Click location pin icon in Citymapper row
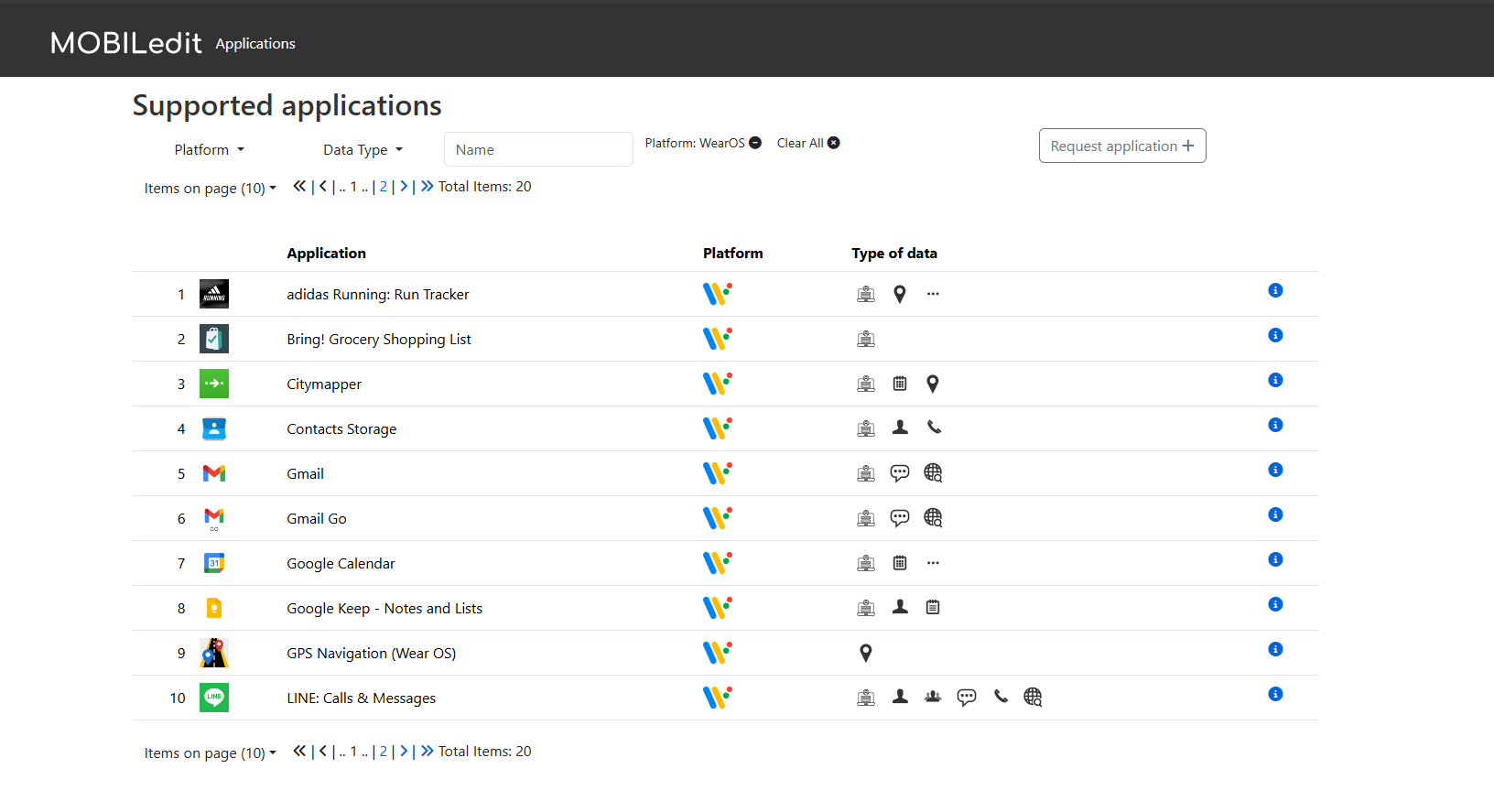1494x812 pixels. click(x=932, y=384)
